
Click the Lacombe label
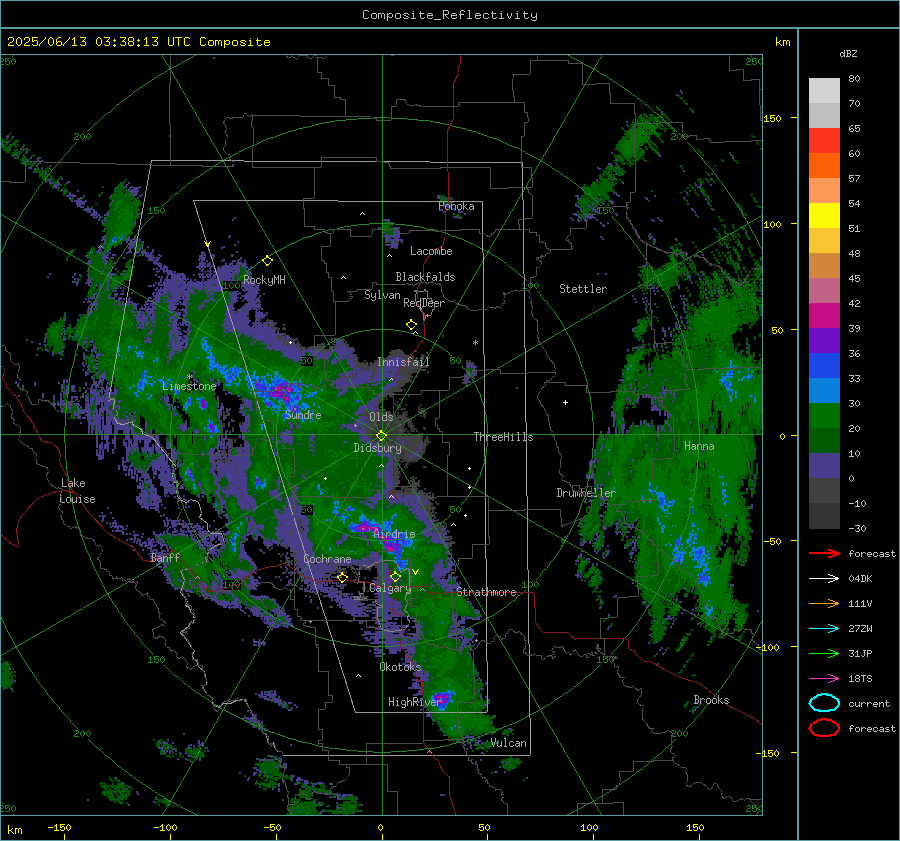431,251
